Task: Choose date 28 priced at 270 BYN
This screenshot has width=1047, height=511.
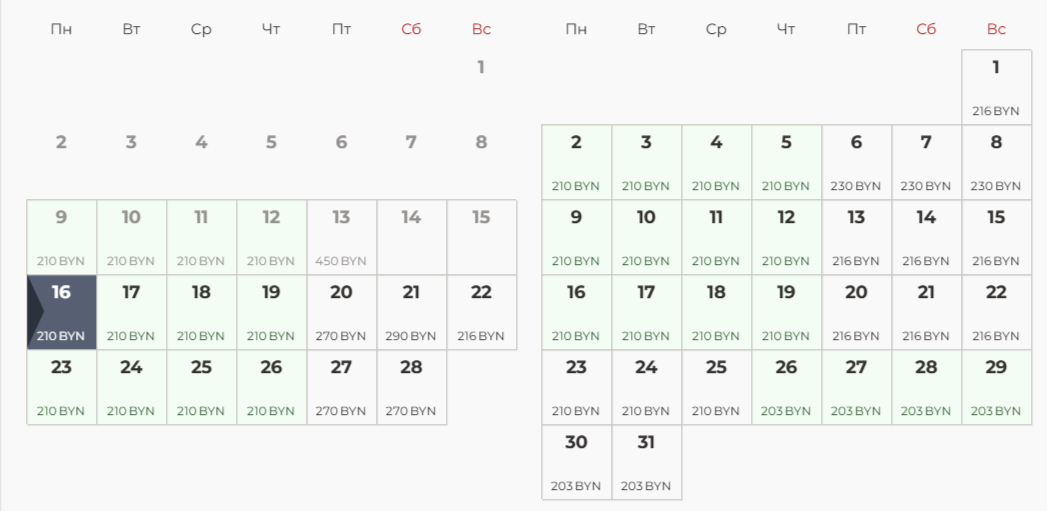Action: pos(412,387)
